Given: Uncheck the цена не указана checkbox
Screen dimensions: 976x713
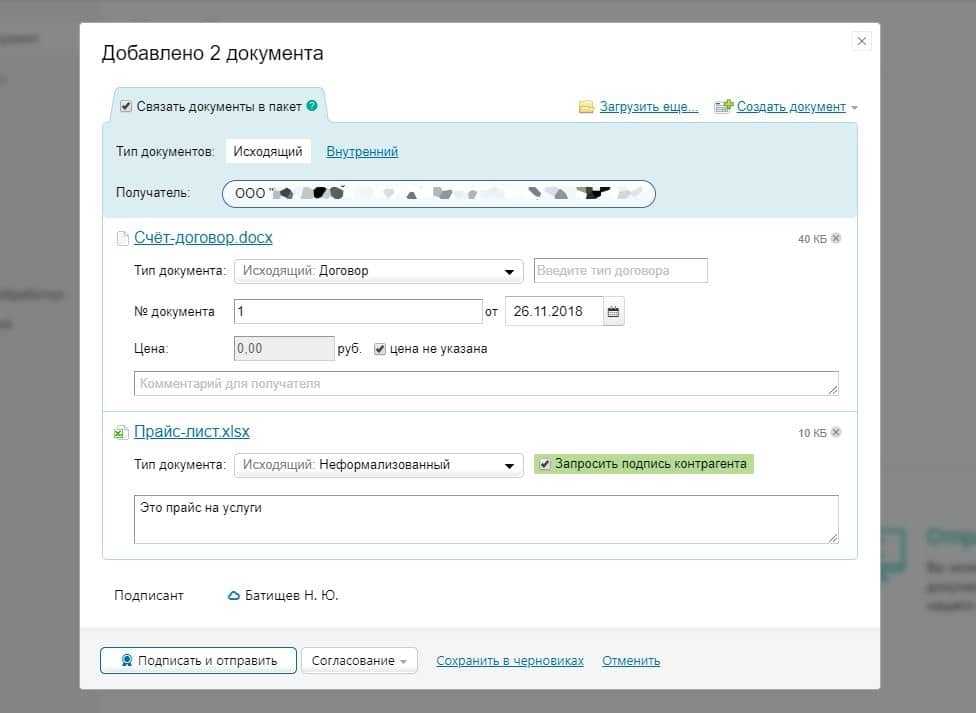Looking at the screenshot, I should click(380, 349).
